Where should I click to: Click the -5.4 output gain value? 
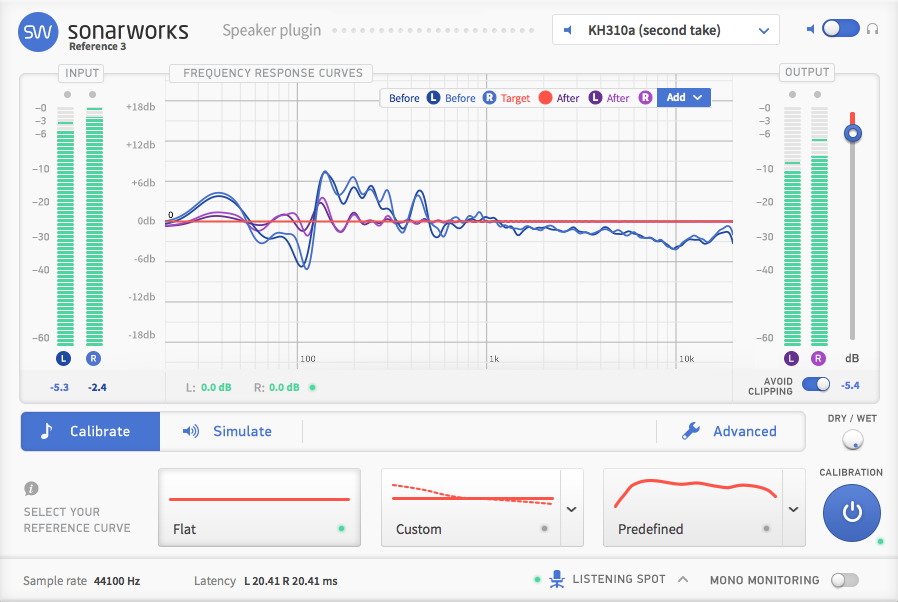pos(850,385)
